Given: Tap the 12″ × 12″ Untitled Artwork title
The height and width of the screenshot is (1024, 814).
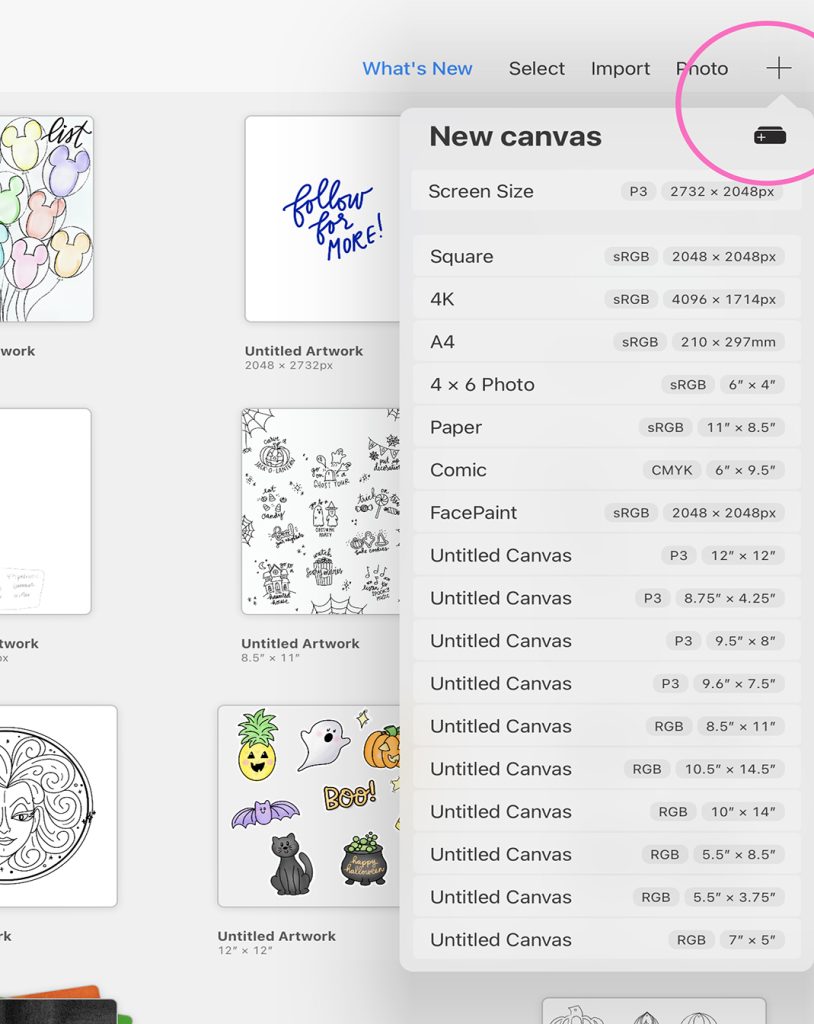Looking at the screenshot, I should [276, 936].
